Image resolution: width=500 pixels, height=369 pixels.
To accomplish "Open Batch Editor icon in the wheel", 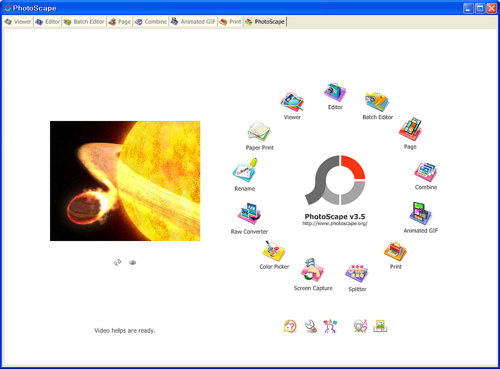I will tap(377, 102).
